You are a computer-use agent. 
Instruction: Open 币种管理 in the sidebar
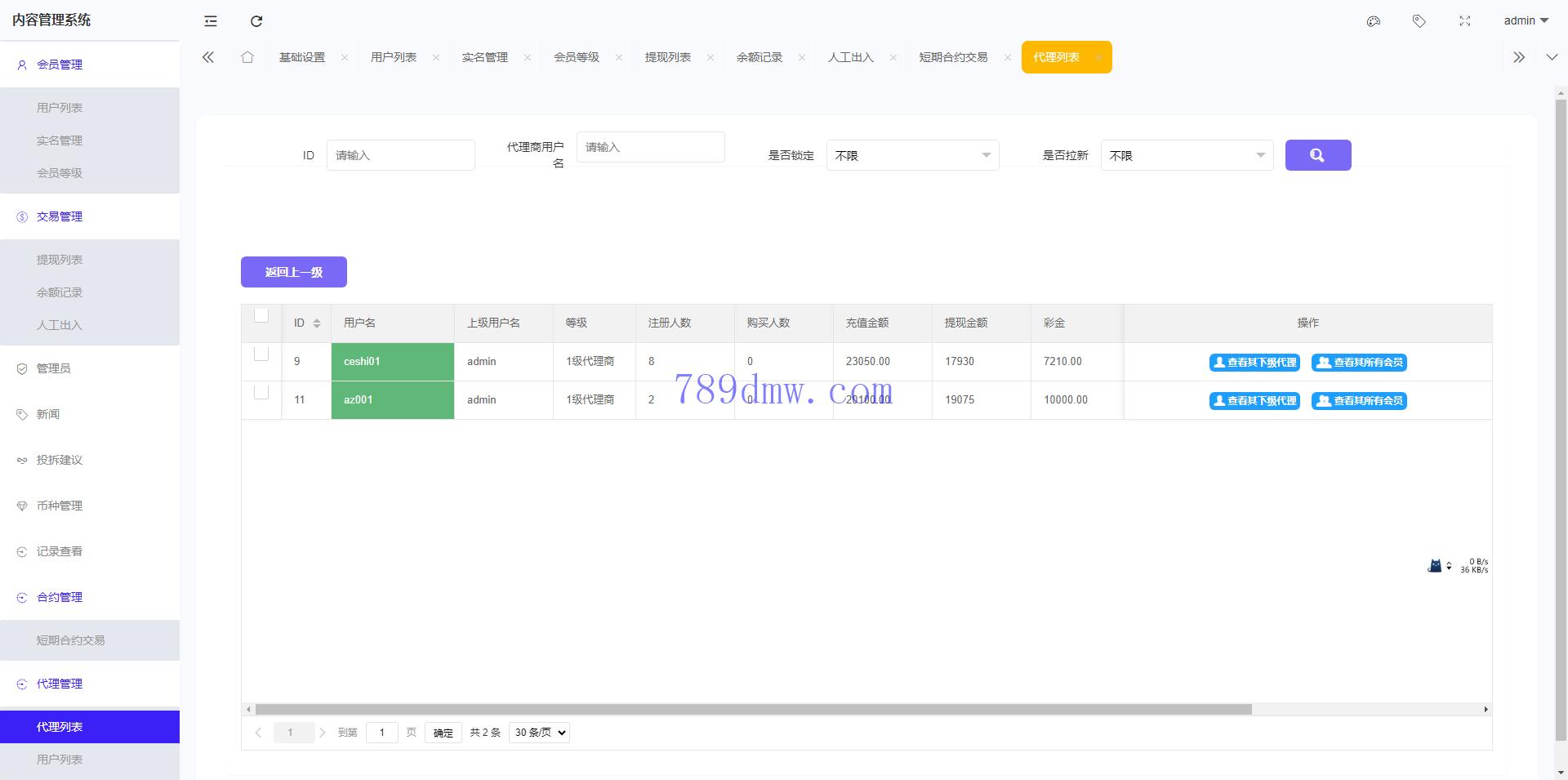60,506
